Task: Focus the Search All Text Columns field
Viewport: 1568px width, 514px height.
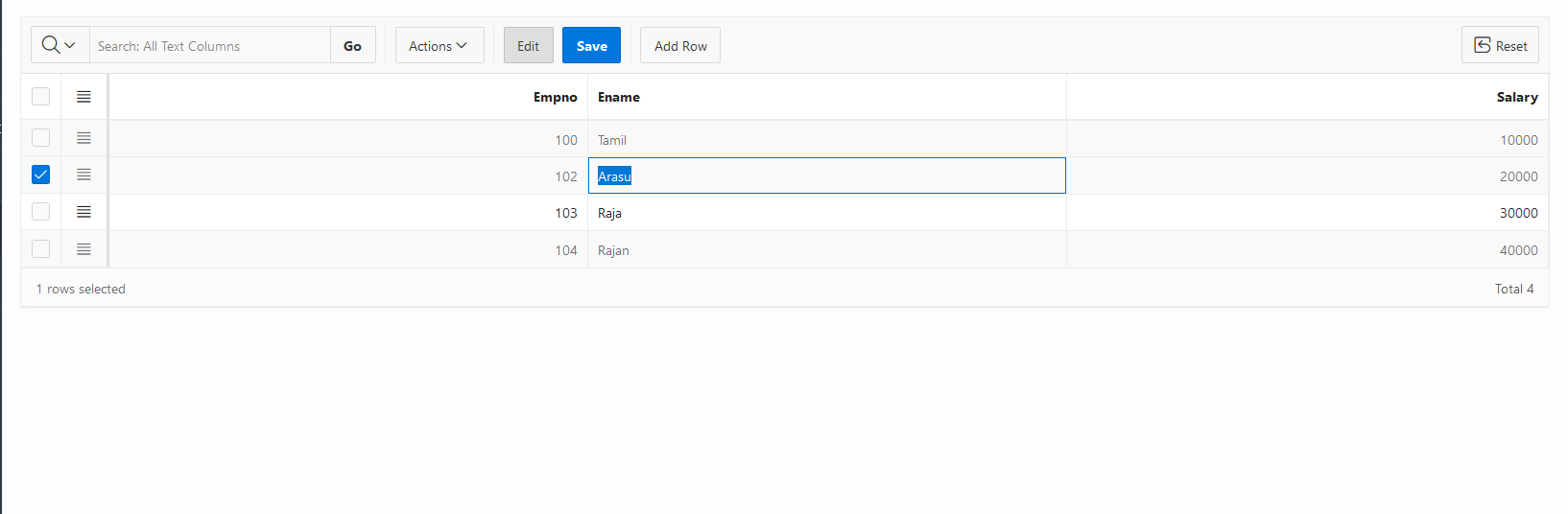Action: 210,45
